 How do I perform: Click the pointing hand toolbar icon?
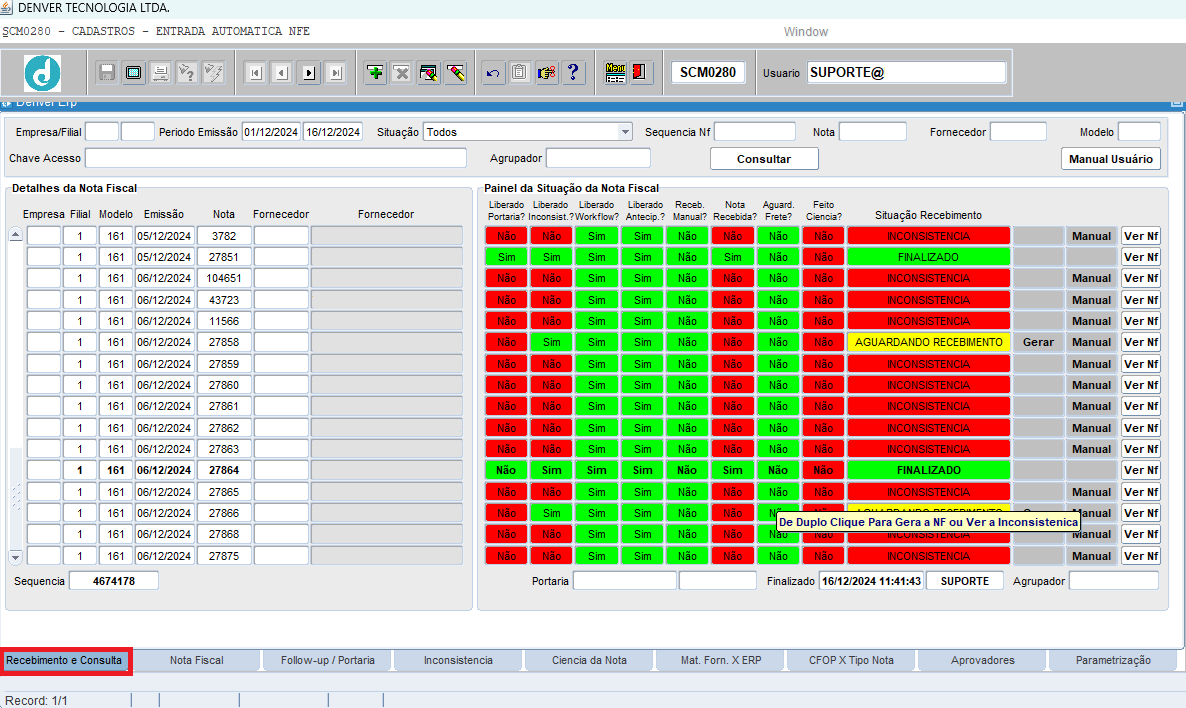pos(547,73)
